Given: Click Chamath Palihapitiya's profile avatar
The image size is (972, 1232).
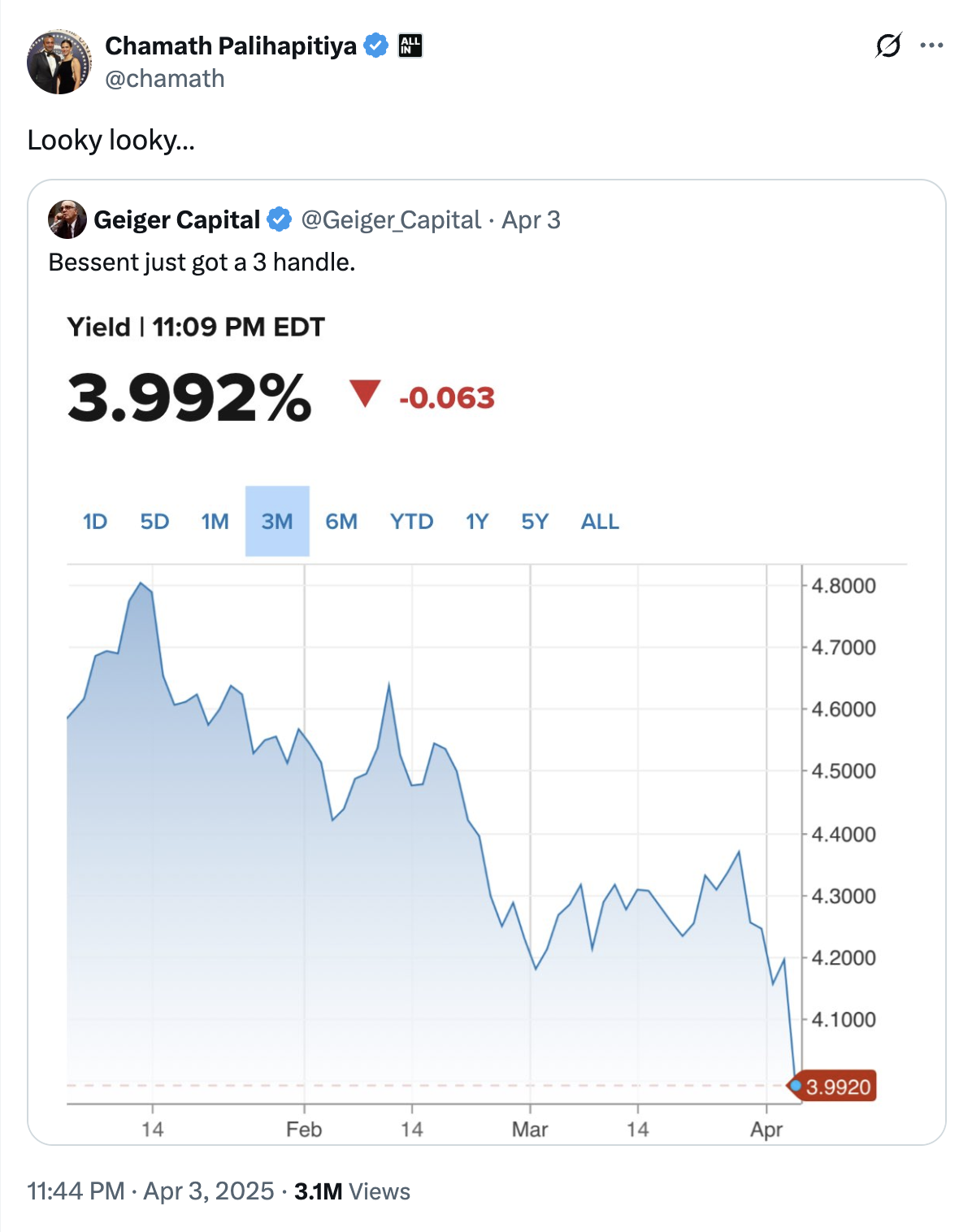Looking at the screenshot, I should point(59,62).
